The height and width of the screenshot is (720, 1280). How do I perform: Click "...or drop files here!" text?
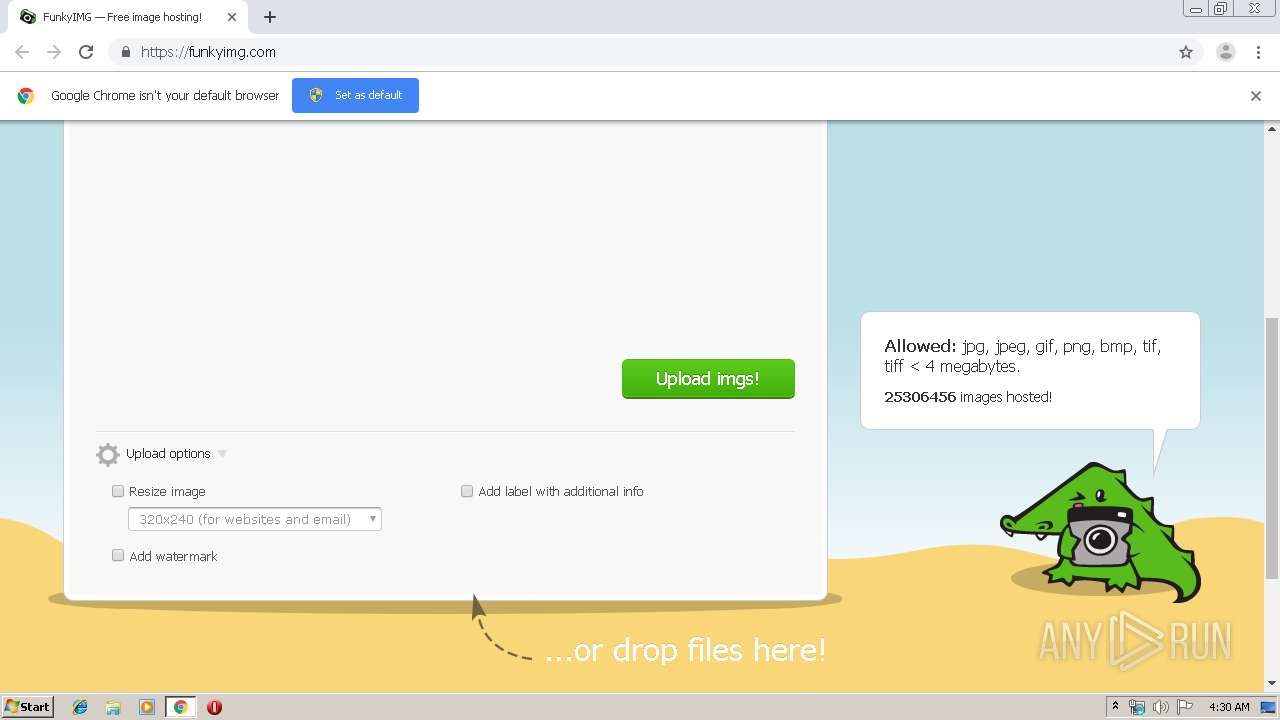[685, 651]
